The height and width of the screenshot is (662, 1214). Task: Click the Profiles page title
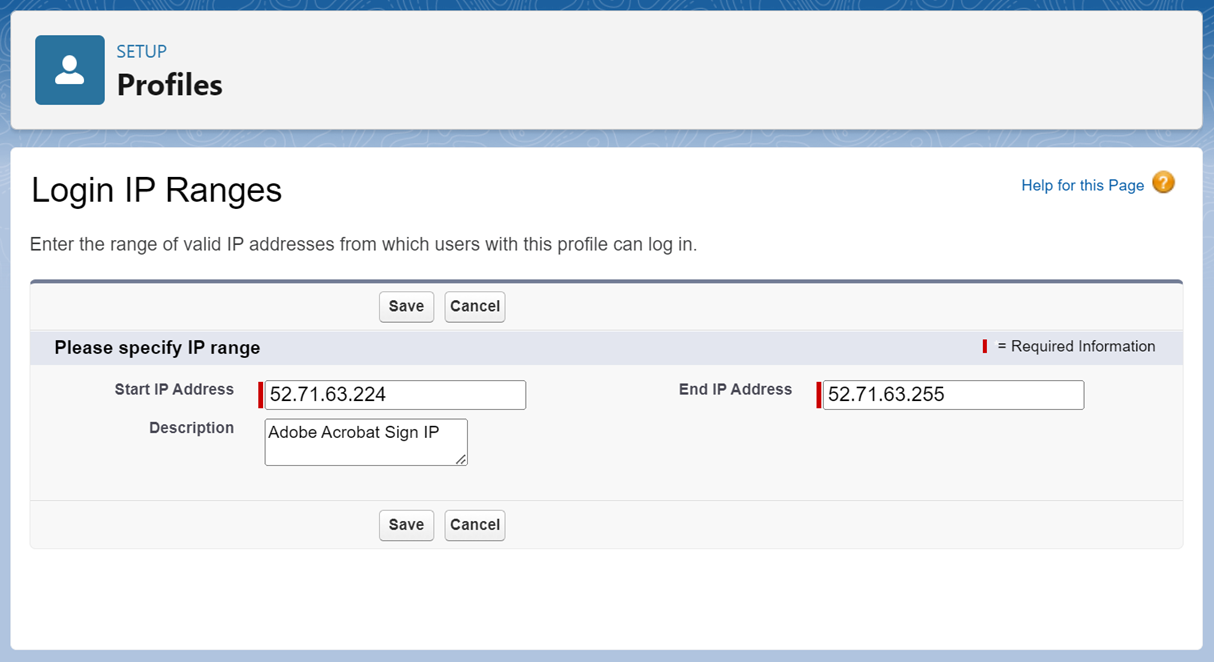pos(170,85)
